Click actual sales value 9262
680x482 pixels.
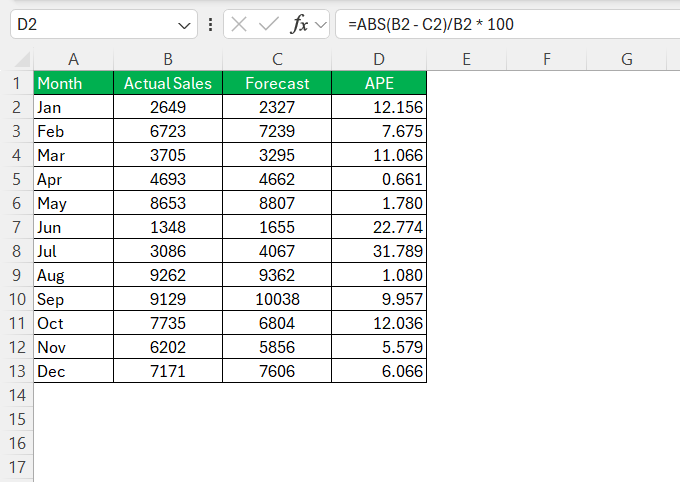click(168, 275)
